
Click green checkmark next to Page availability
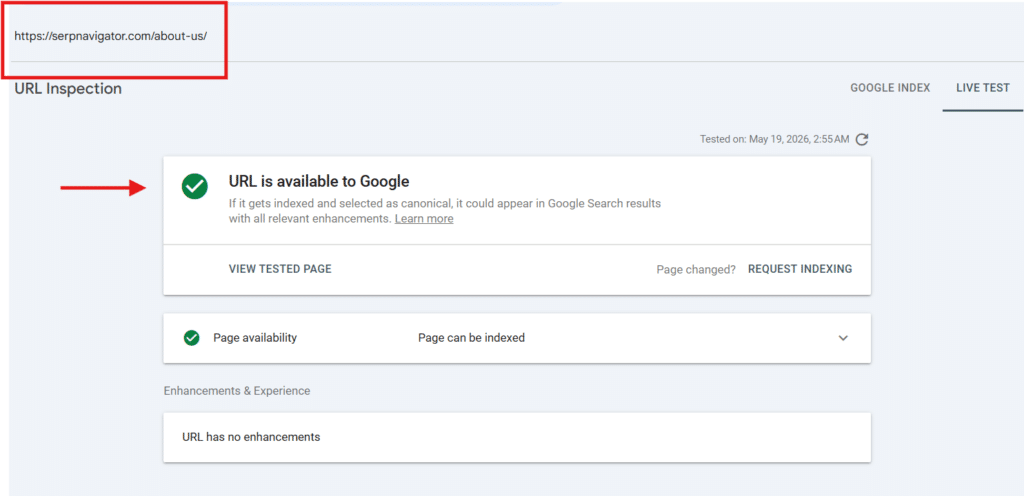191,338
